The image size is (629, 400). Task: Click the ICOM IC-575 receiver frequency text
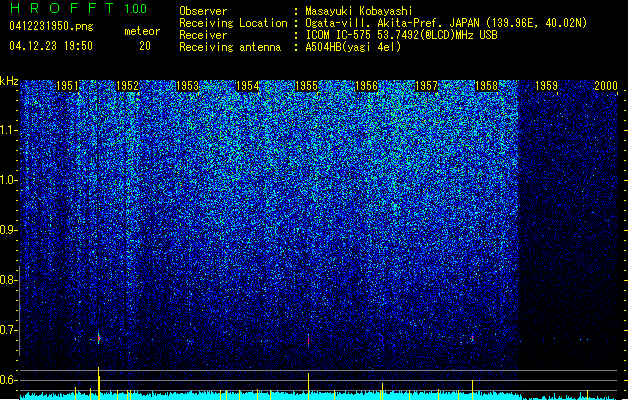point(401,35)
